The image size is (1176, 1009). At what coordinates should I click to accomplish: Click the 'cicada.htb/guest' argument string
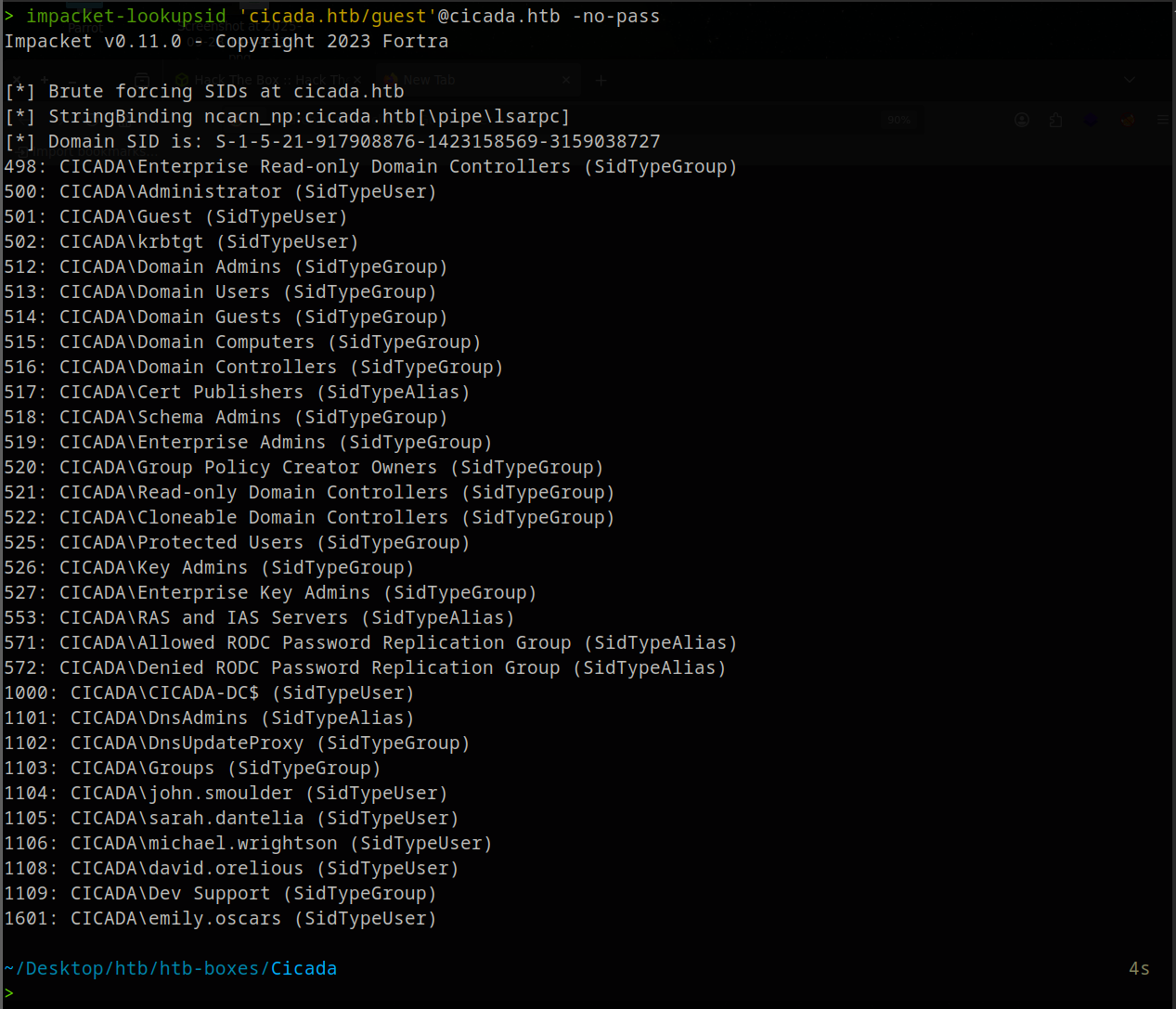pos(338,16)
